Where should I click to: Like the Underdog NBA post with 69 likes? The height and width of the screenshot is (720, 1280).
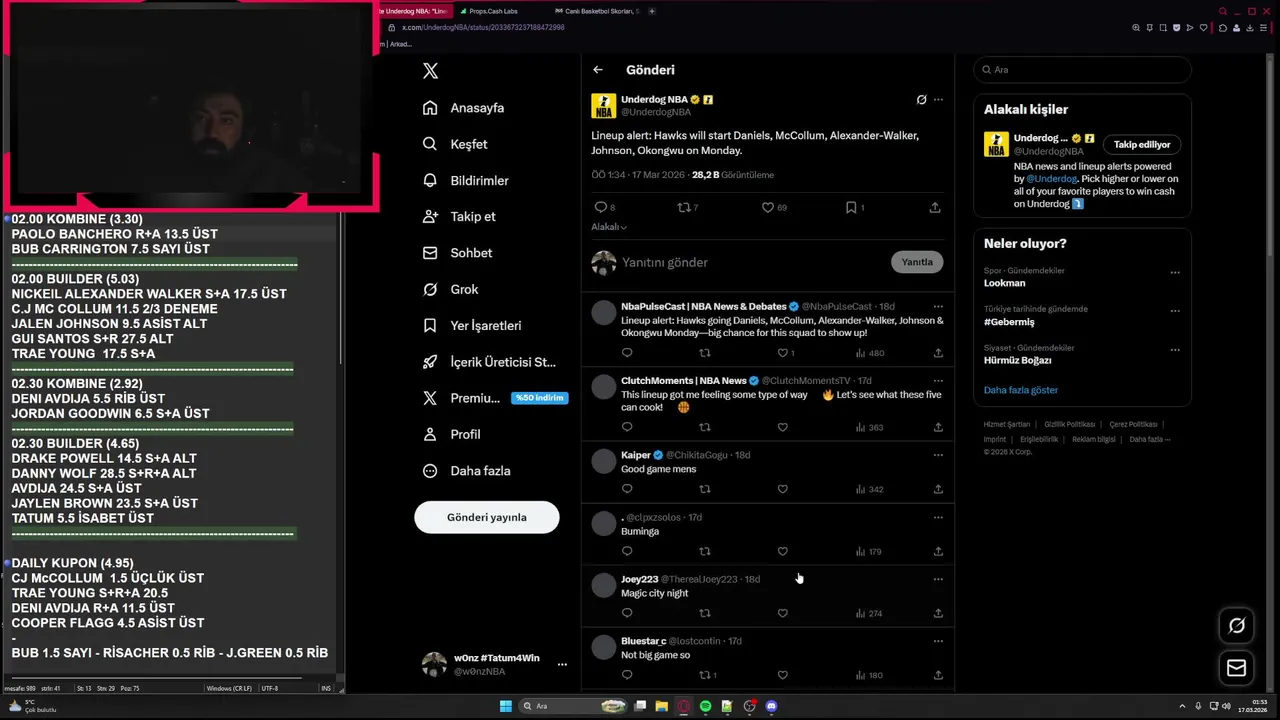(774, 207)
